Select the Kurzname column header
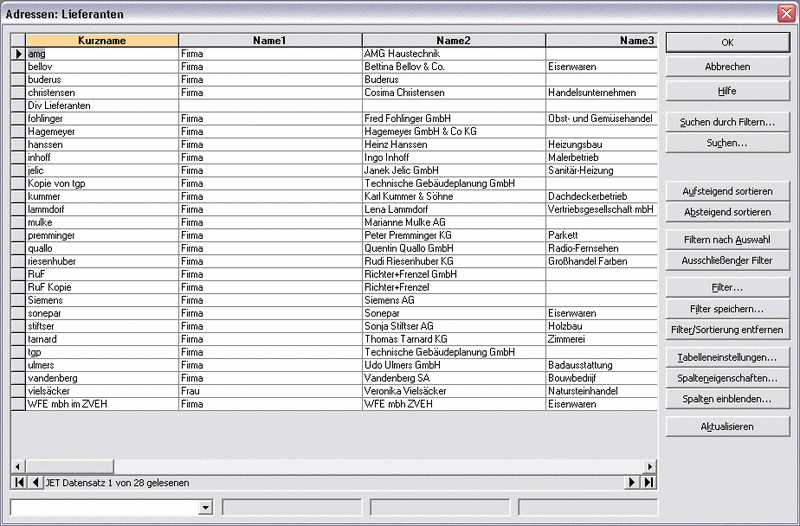This screenshot has height=526, width=800. 102,40
